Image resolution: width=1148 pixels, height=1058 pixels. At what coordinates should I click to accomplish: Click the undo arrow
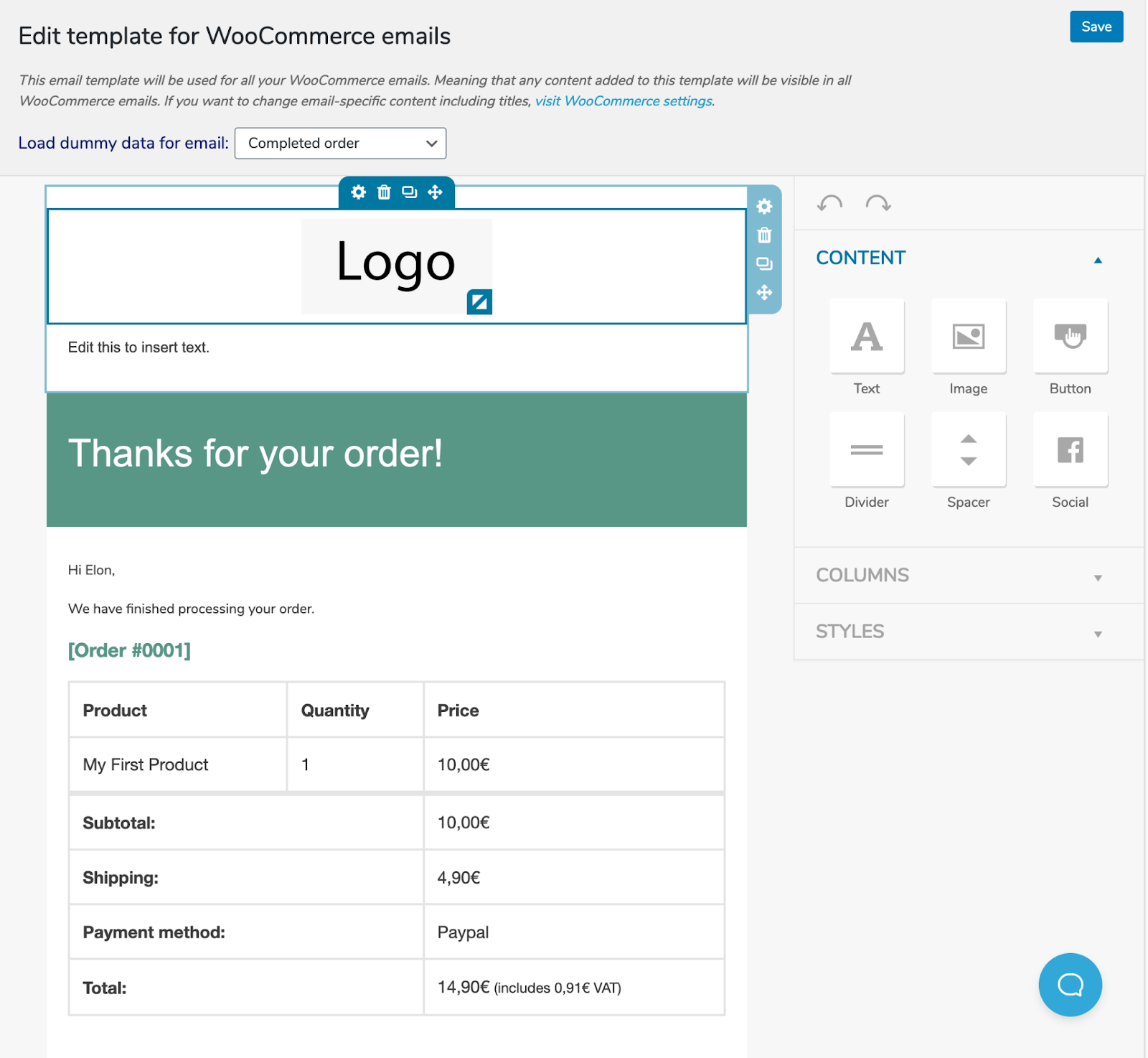pos(829,204)
